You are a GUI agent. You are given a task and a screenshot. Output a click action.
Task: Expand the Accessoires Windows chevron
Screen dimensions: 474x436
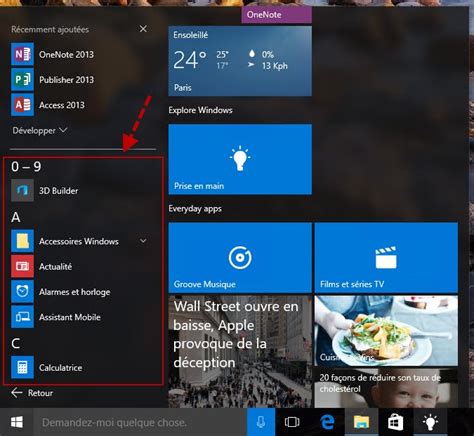point(143,241)
